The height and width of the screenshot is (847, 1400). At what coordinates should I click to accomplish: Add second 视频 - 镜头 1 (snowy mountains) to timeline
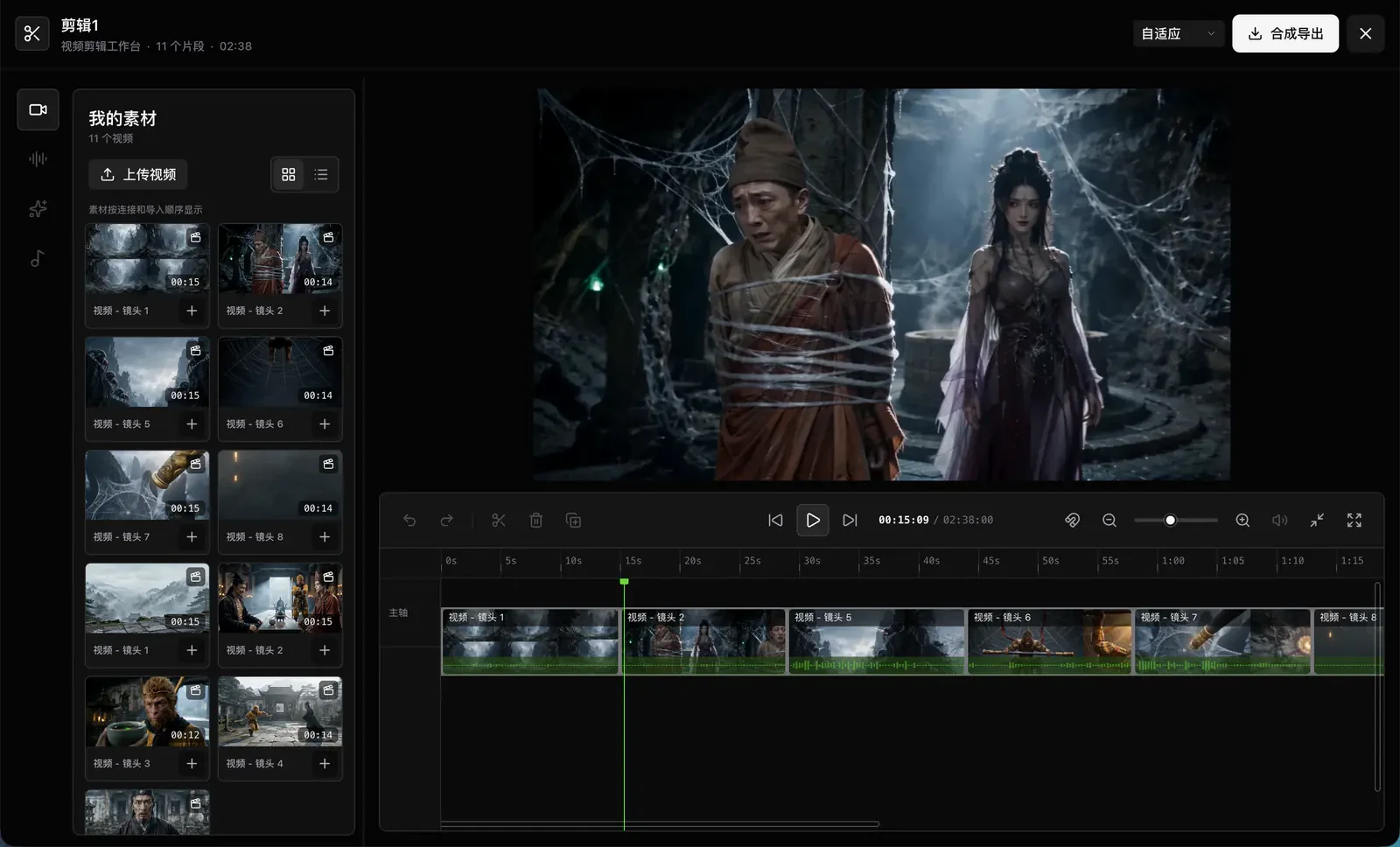point(192,650)
